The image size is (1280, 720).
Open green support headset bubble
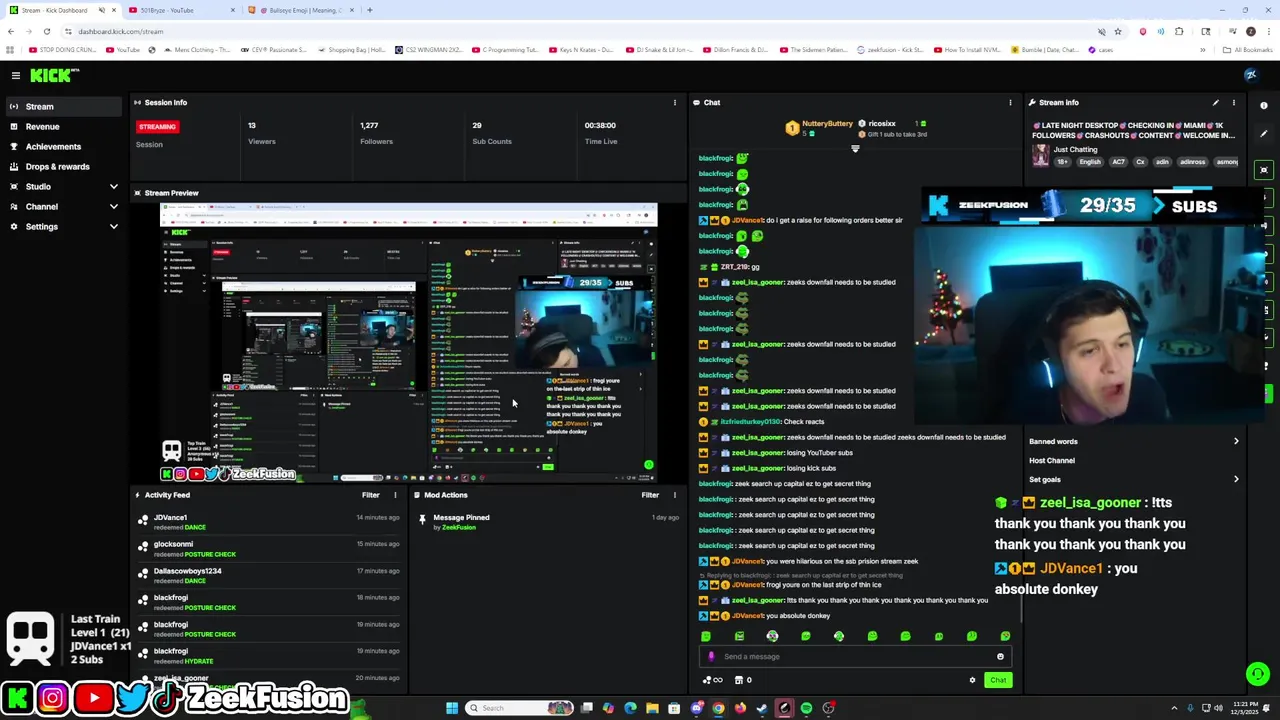point(1258,674)
